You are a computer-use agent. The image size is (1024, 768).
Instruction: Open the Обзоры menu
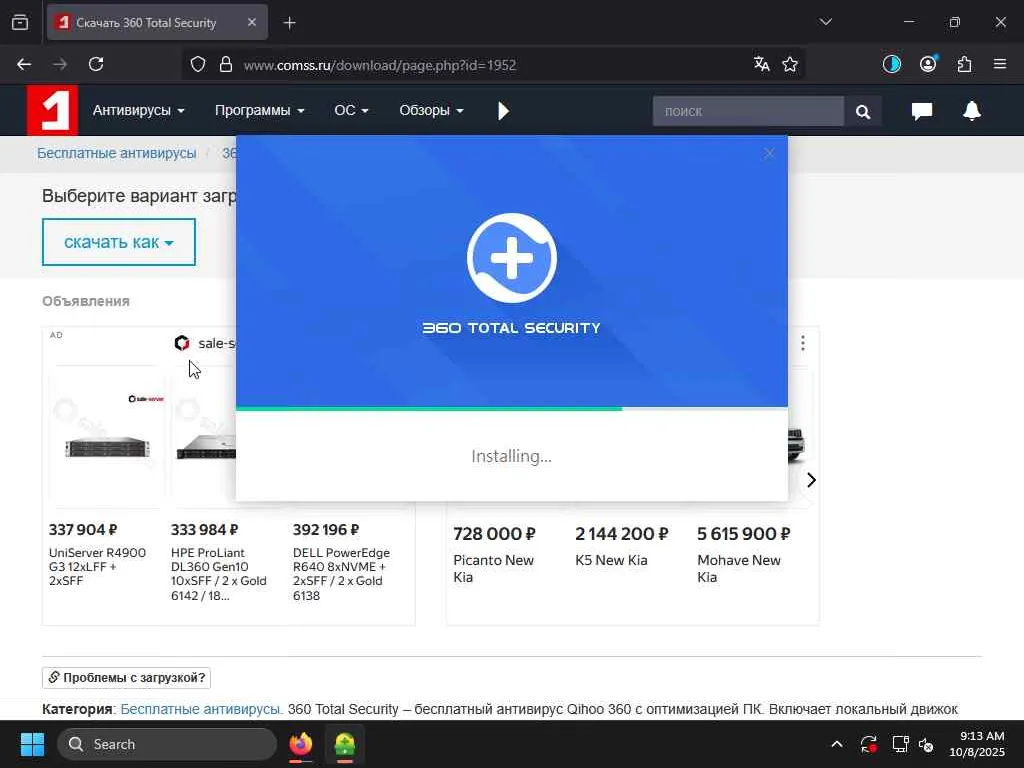(431, 110)
